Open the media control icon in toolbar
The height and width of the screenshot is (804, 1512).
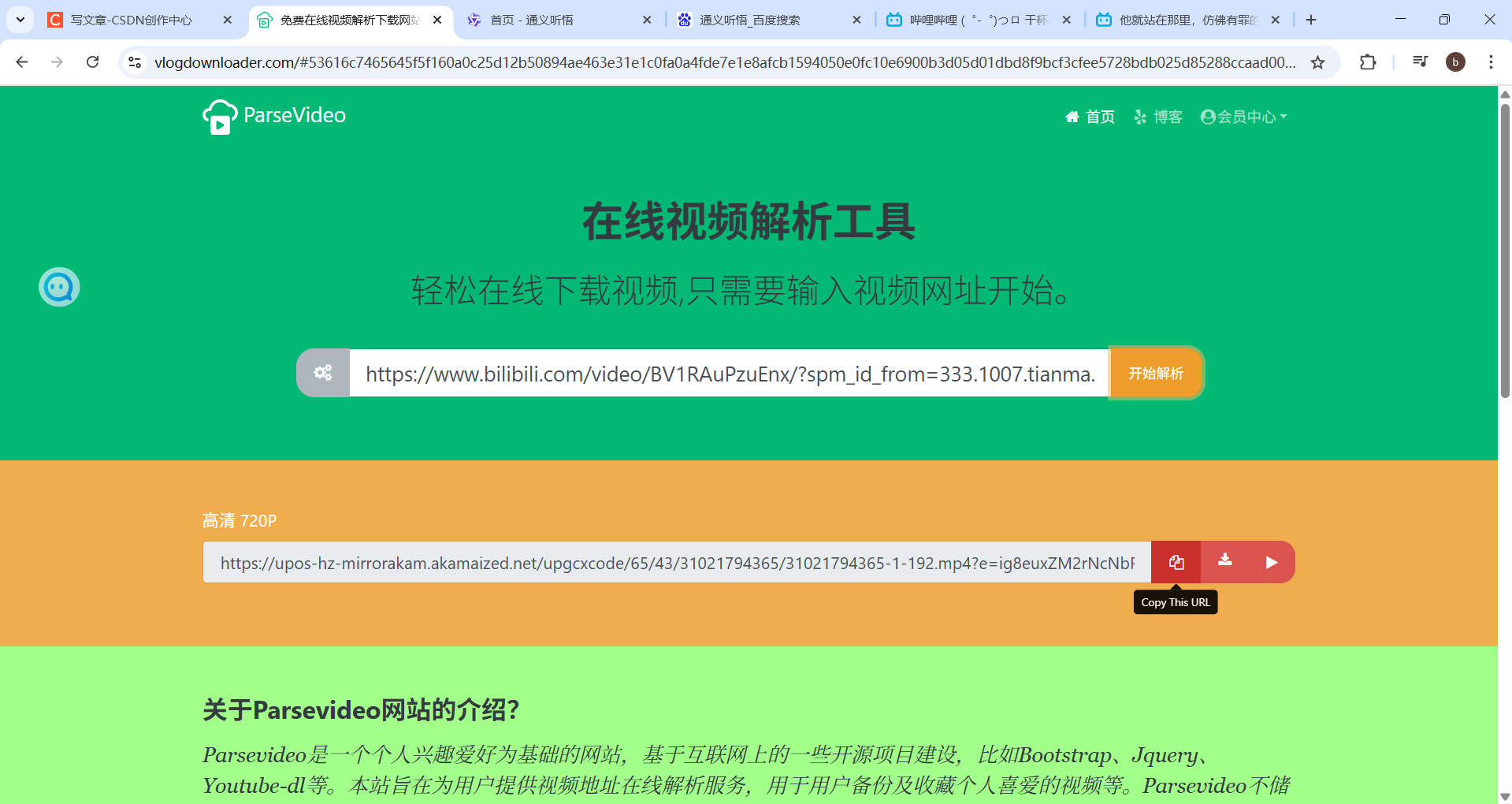pos(1420,62)
